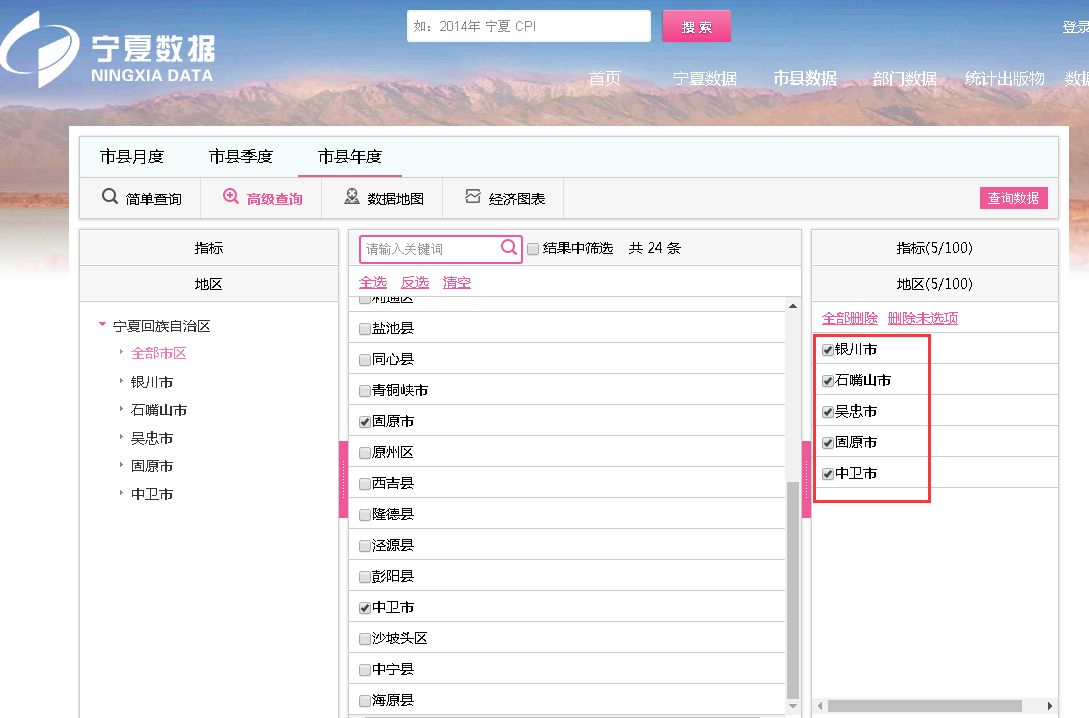Click the 反选 link
The height and width of the screenshot is (718, 1089).
click(415, 282)
